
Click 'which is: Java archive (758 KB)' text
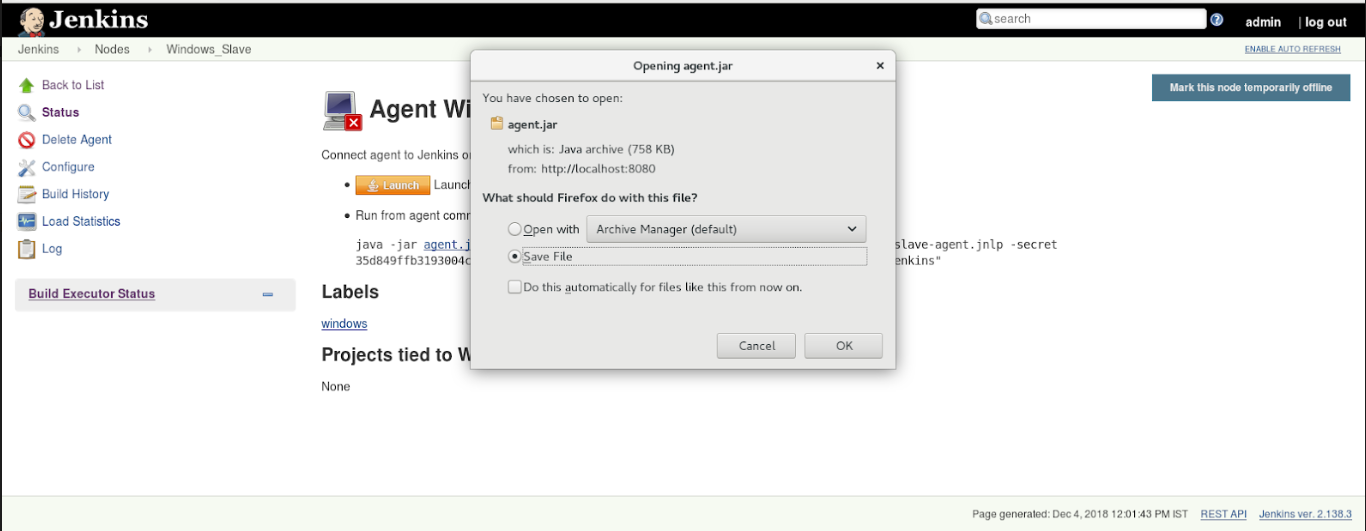pos(591,149)
